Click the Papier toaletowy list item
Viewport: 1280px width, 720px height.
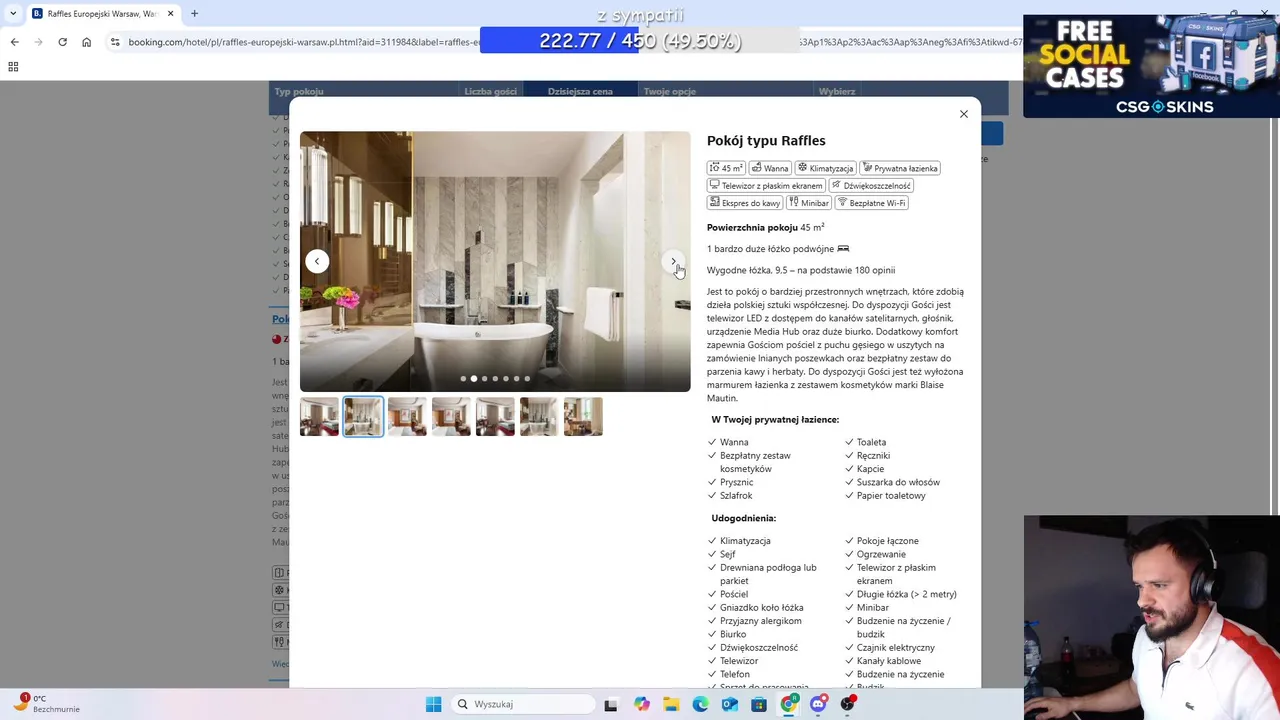tap(891, 495)
